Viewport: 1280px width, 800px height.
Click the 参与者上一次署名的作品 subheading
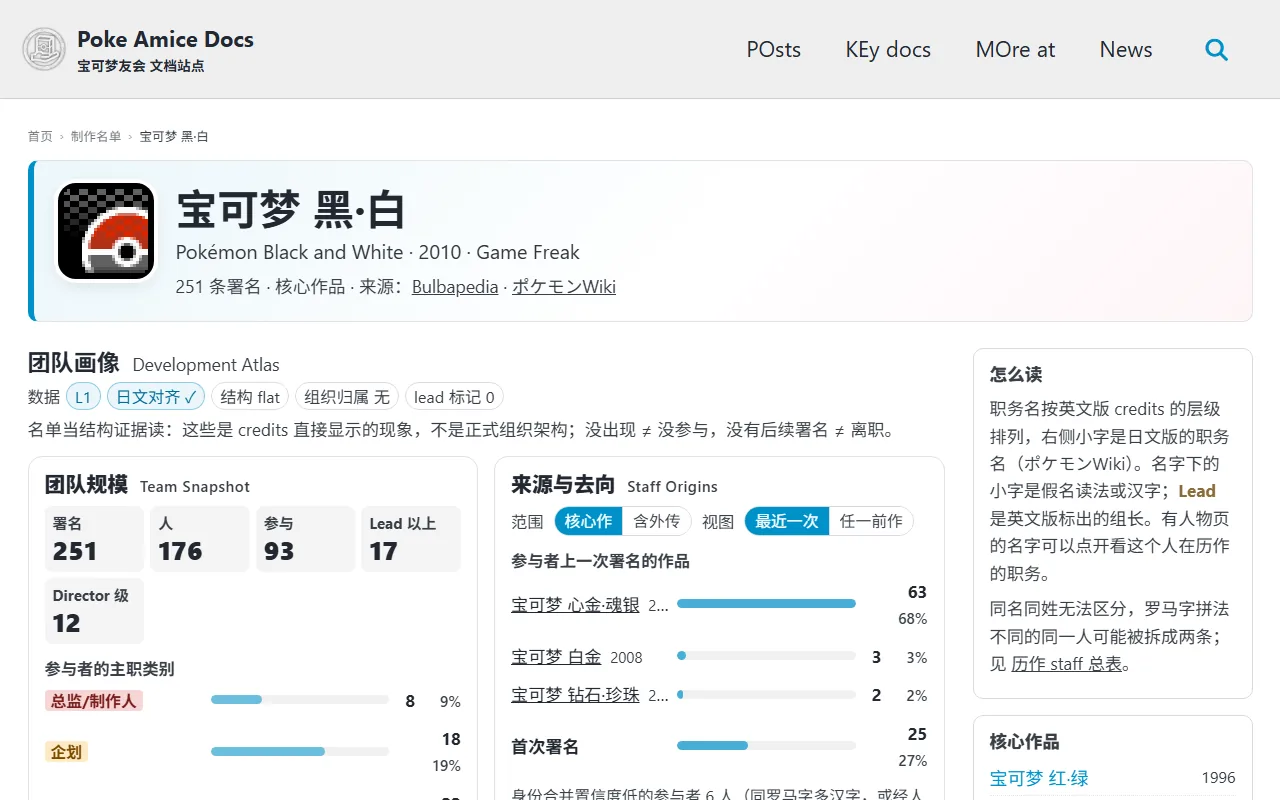click(x=600, y=562)
